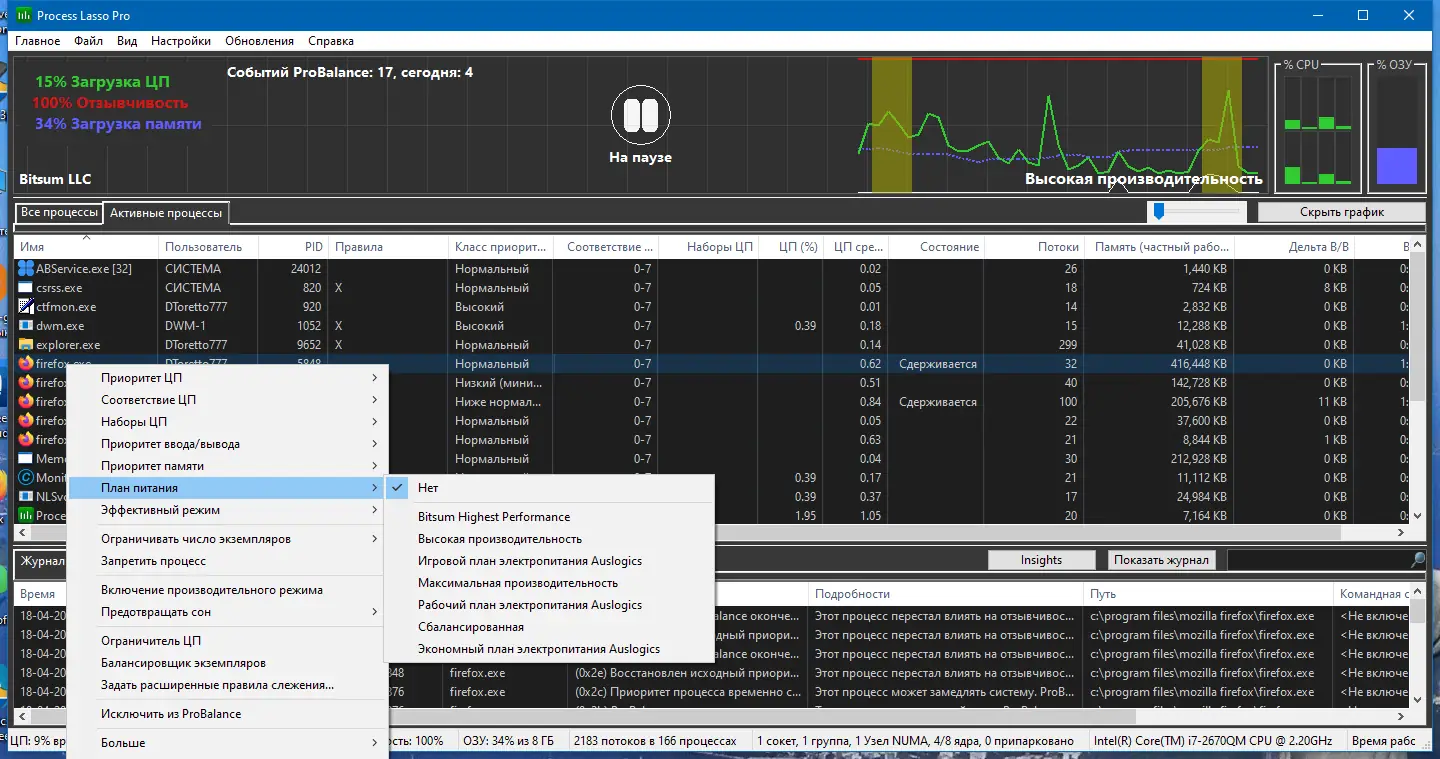The width and height of the screenshot is (1440, 759).
Task: Open the Настройки menu
Action: 181,41
